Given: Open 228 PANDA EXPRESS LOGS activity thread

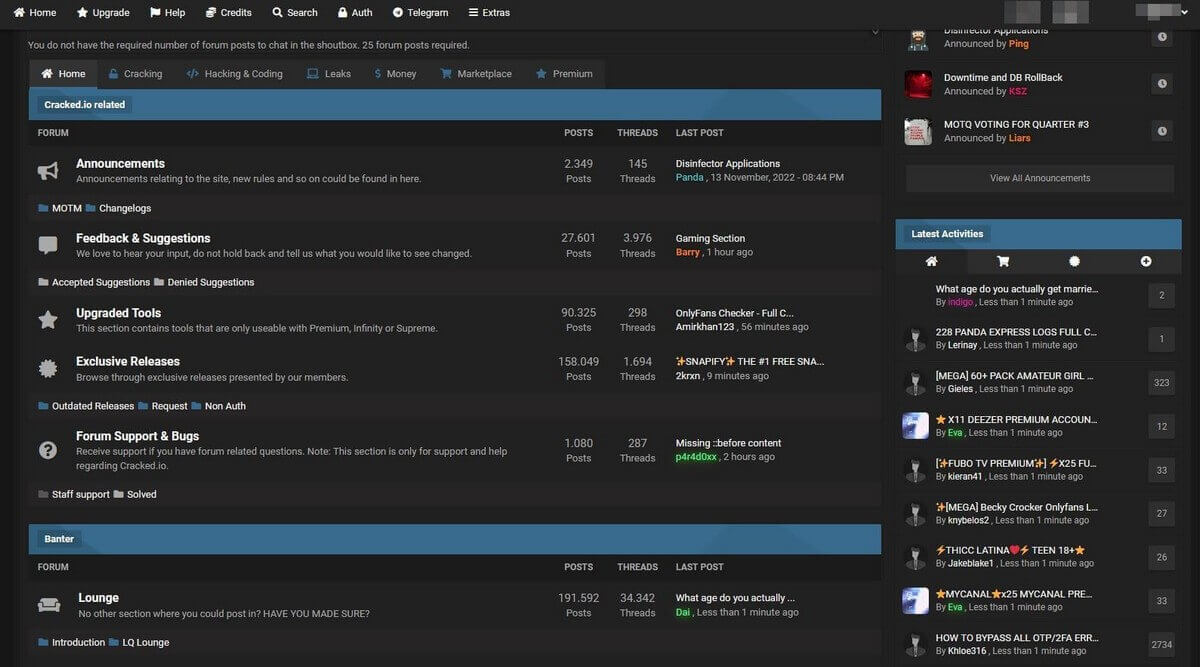Looking at the screenshot, I should (1016, 332).
